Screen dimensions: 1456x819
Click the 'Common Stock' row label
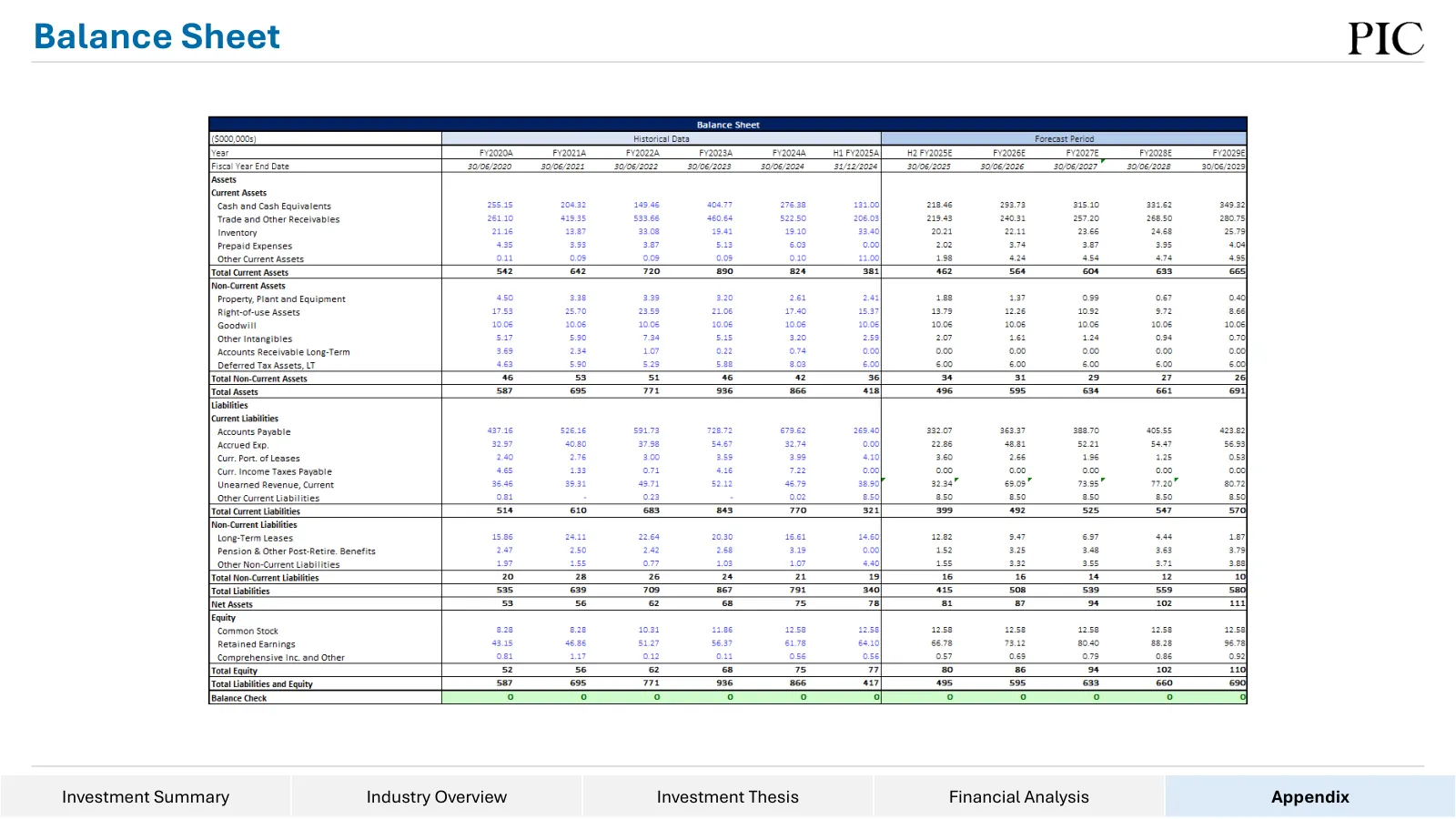pos(248,632)
